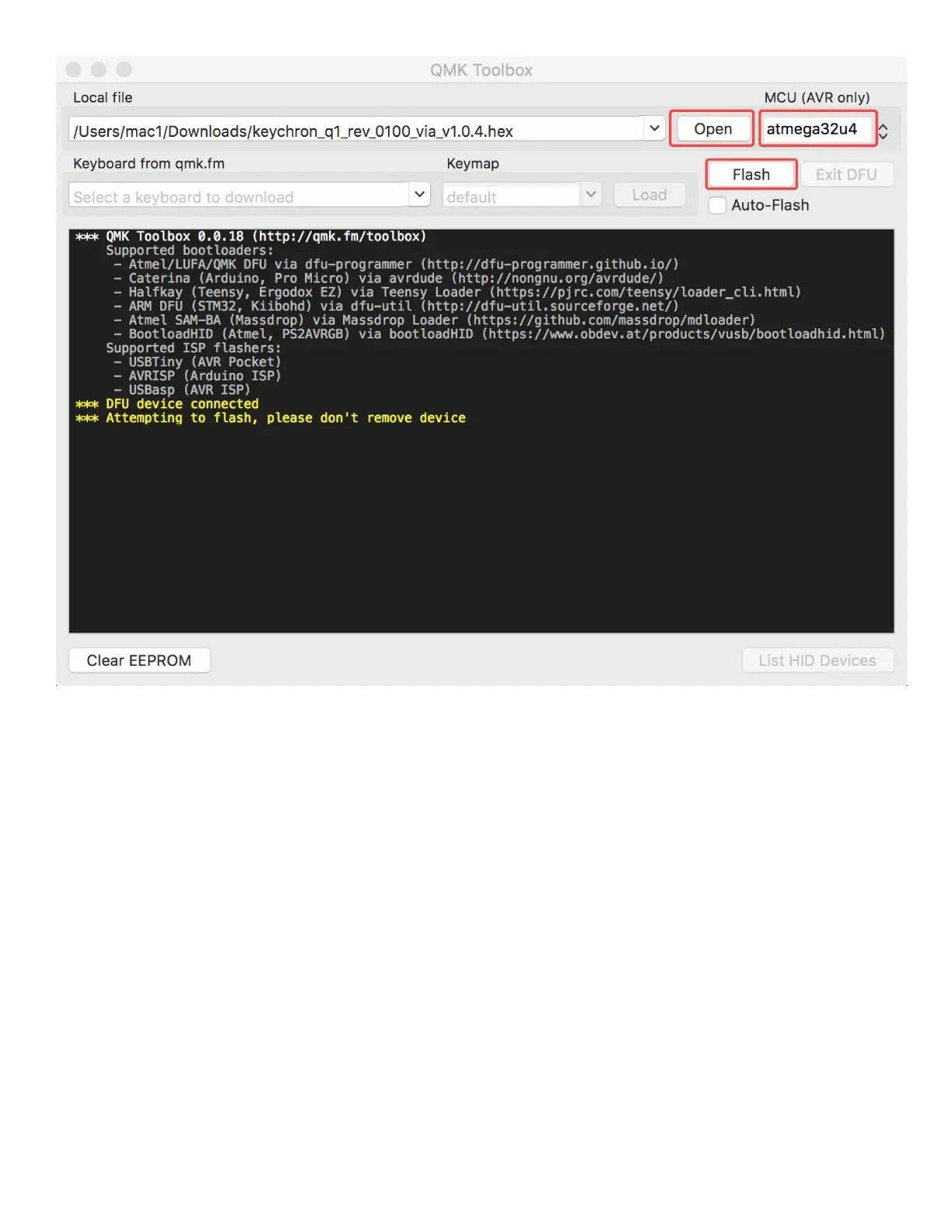Click the red close window button
952x1232 pixels.
[x=74, y=69]
